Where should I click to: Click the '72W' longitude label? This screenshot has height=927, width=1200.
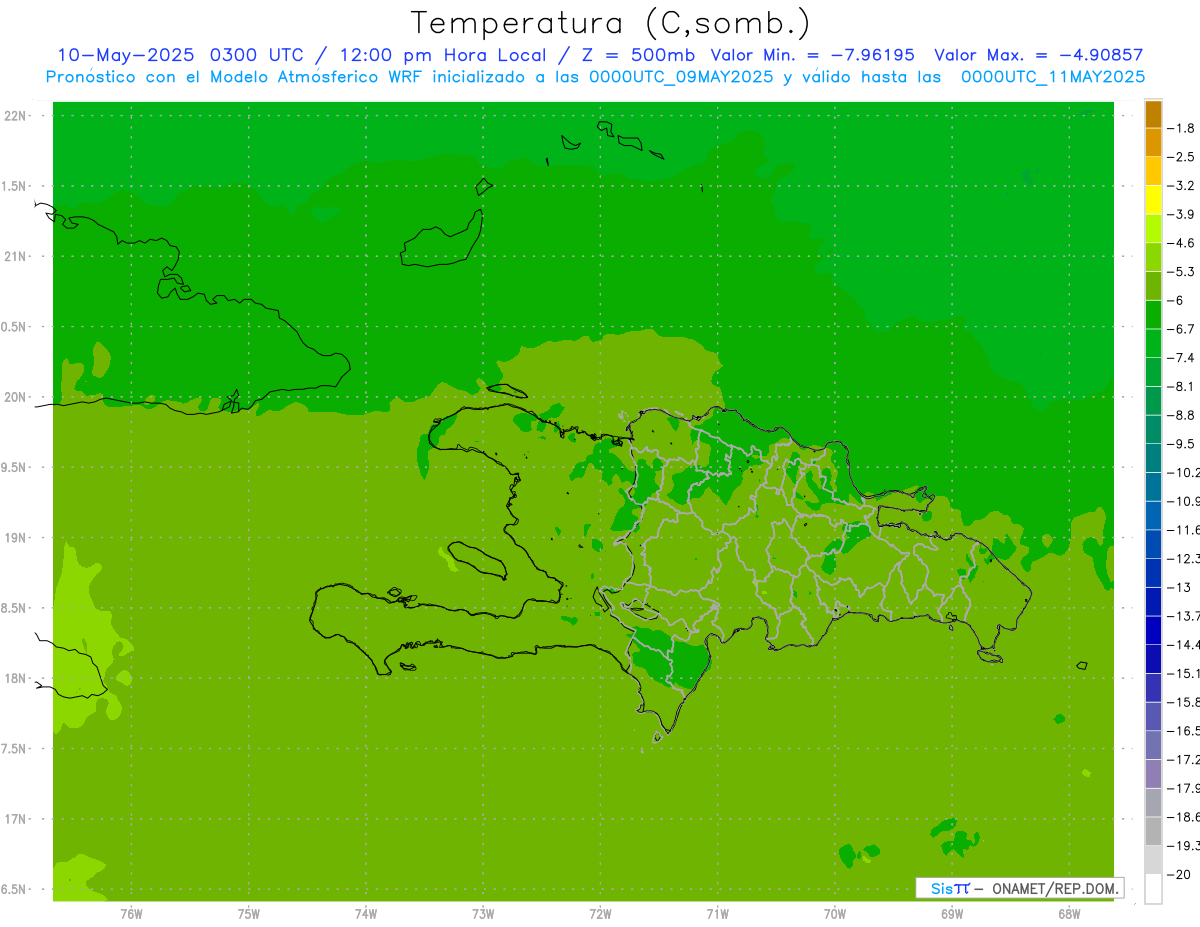(x=600, y=914)
